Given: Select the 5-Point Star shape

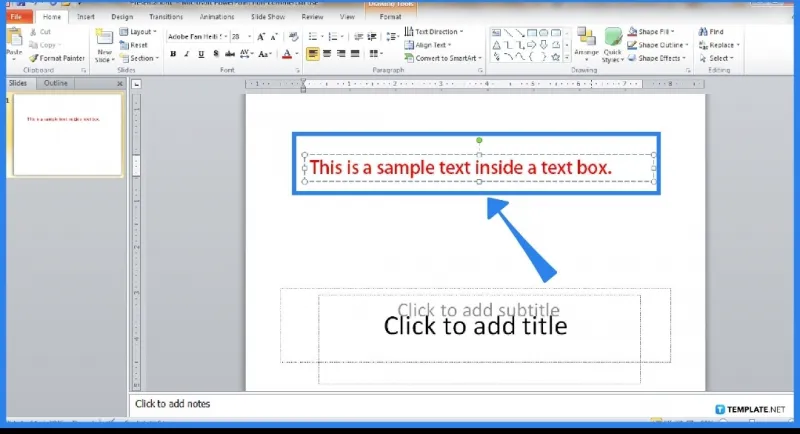Looking at the screenshot, I should point(556,58).
